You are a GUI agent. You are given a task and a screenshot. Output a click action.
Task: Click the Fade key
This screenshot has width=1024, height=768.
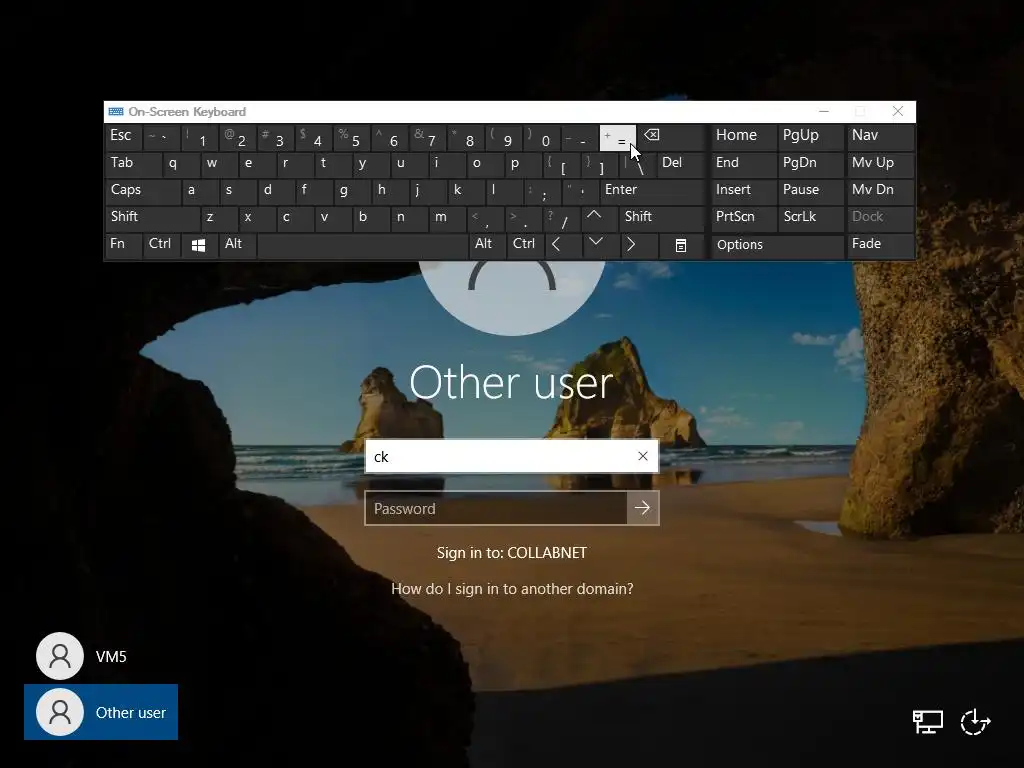tap(880, 245)
